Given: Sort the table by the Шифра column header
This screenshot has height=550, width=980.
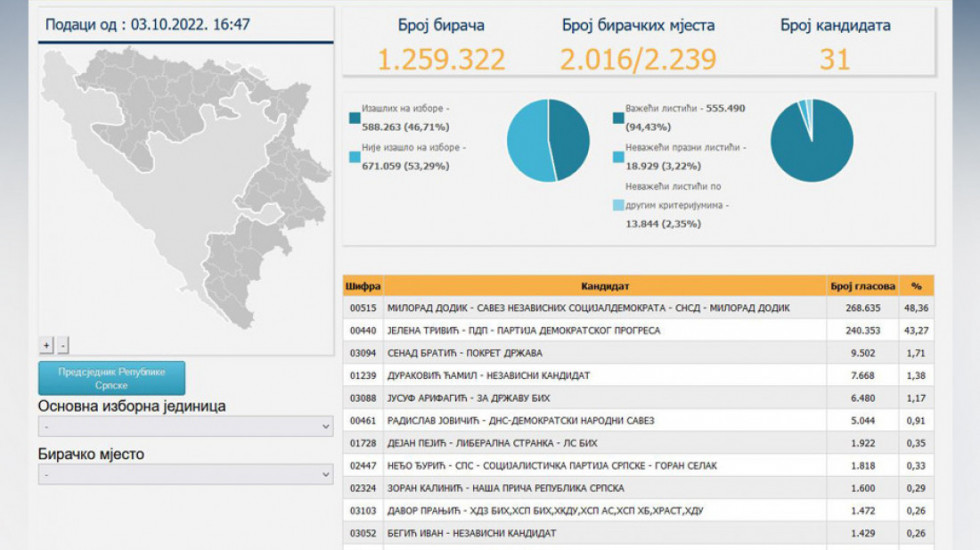Looking at the screenshot, I should click(362, 286).
